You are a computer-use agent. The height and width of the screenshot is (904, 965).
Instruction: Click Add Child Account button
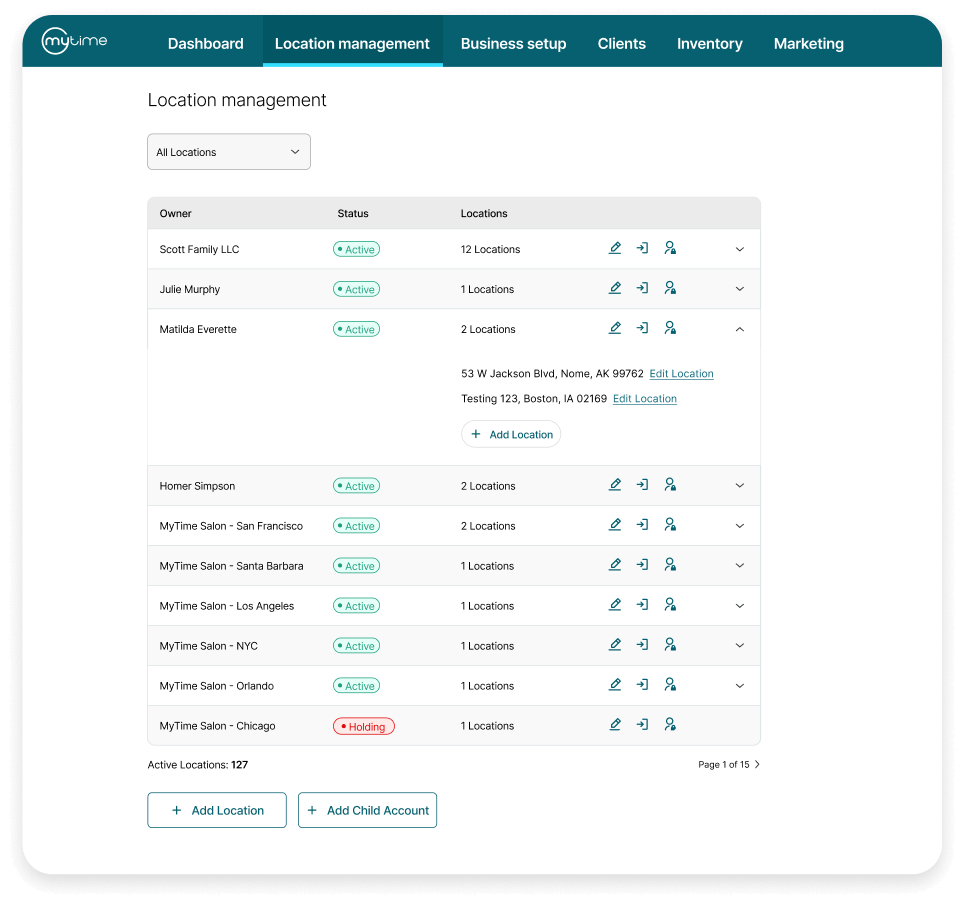[367, 810]
